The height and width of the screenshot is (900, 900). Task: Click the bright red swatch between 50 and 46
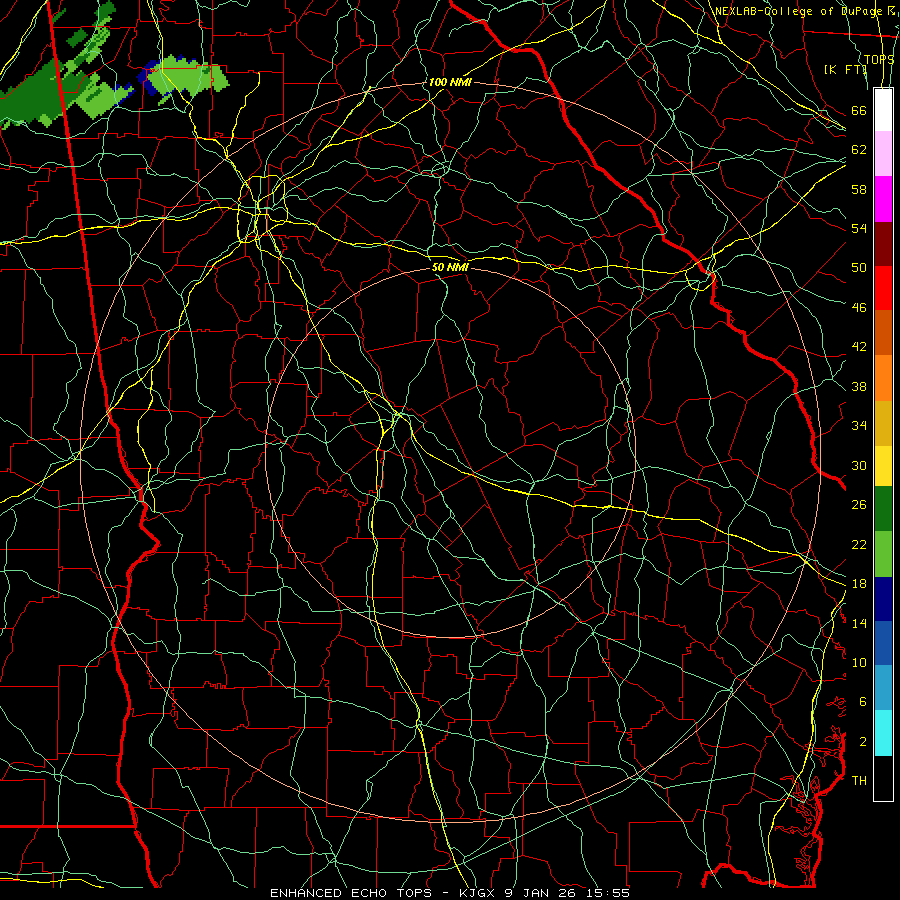[x=883, y=288]
